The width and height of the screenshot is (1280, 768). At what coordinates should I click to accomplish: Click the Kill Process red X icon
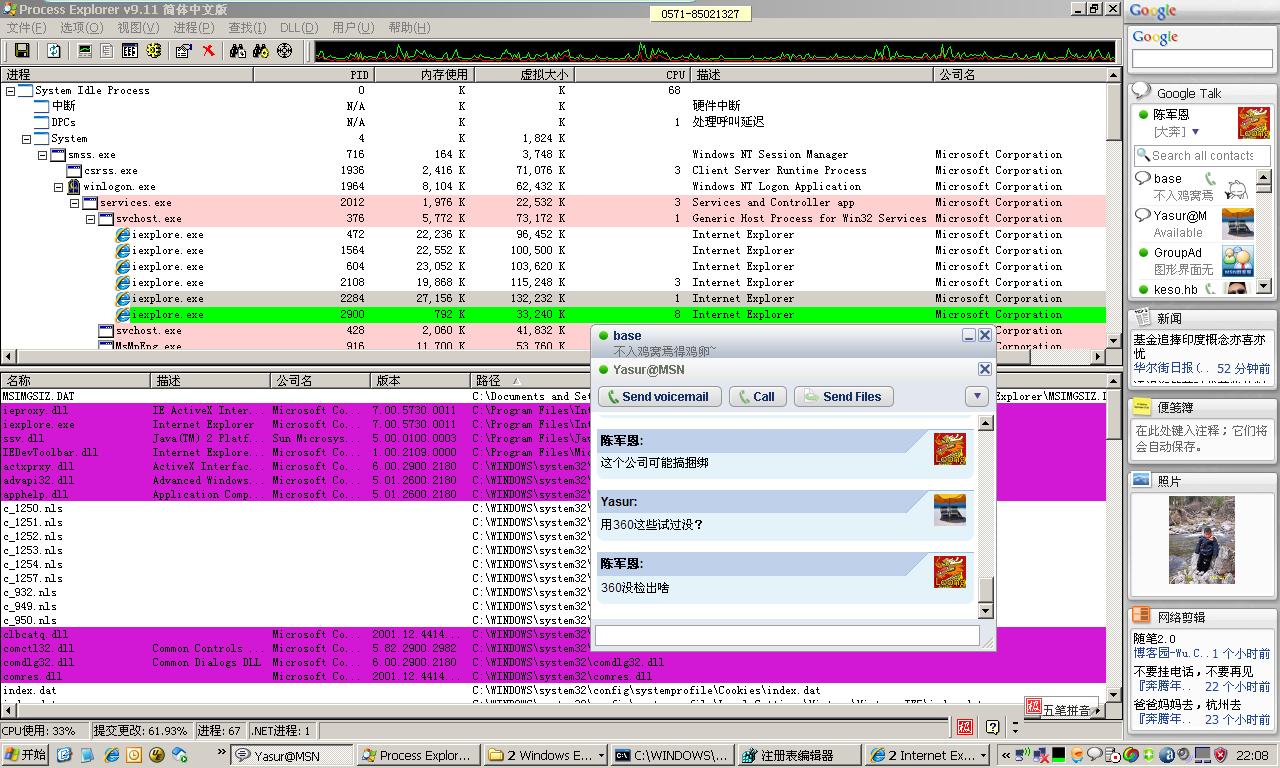click(208, 51)
